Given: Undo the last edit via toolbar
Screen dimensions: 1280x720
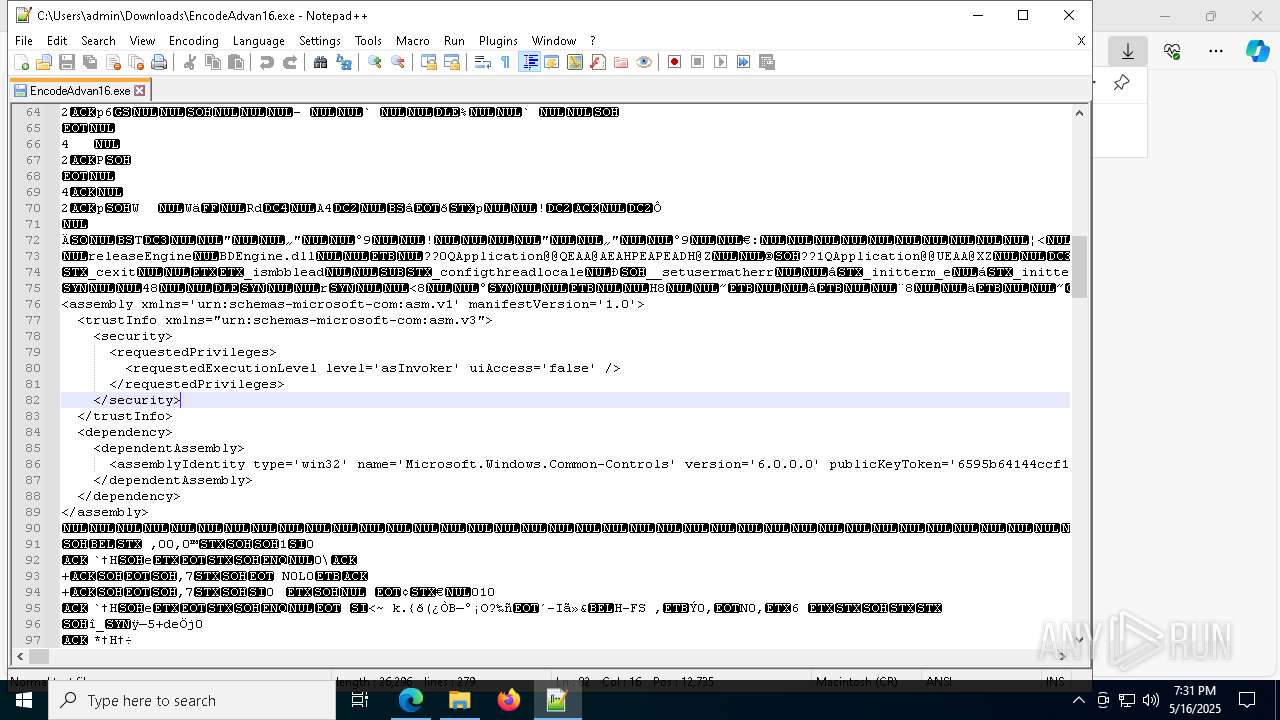Looking at the screenshot, I should [x=267, y=62].
